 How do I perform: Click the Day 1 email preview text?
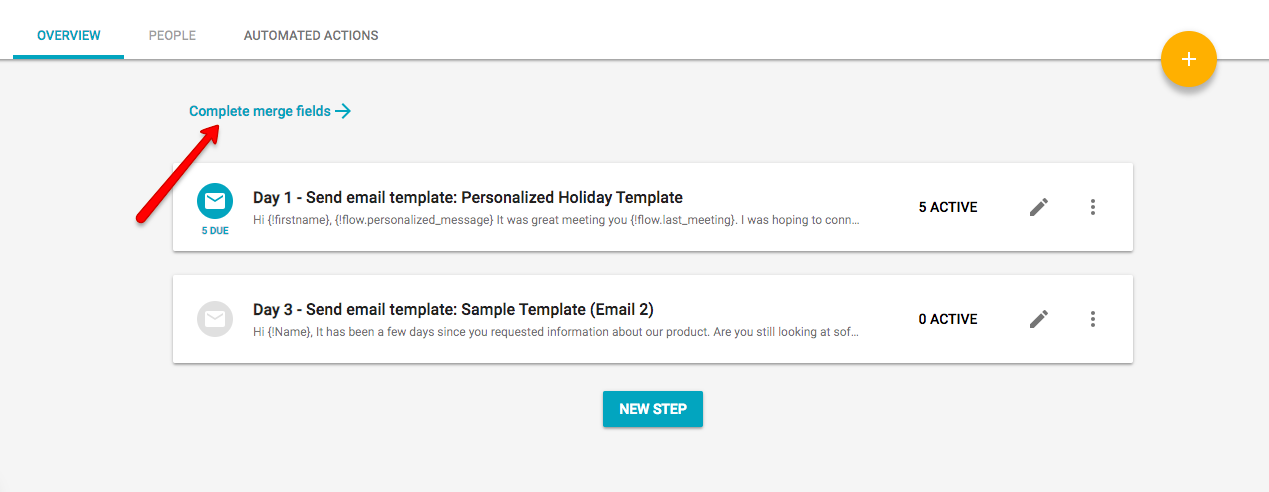(556, 219)
